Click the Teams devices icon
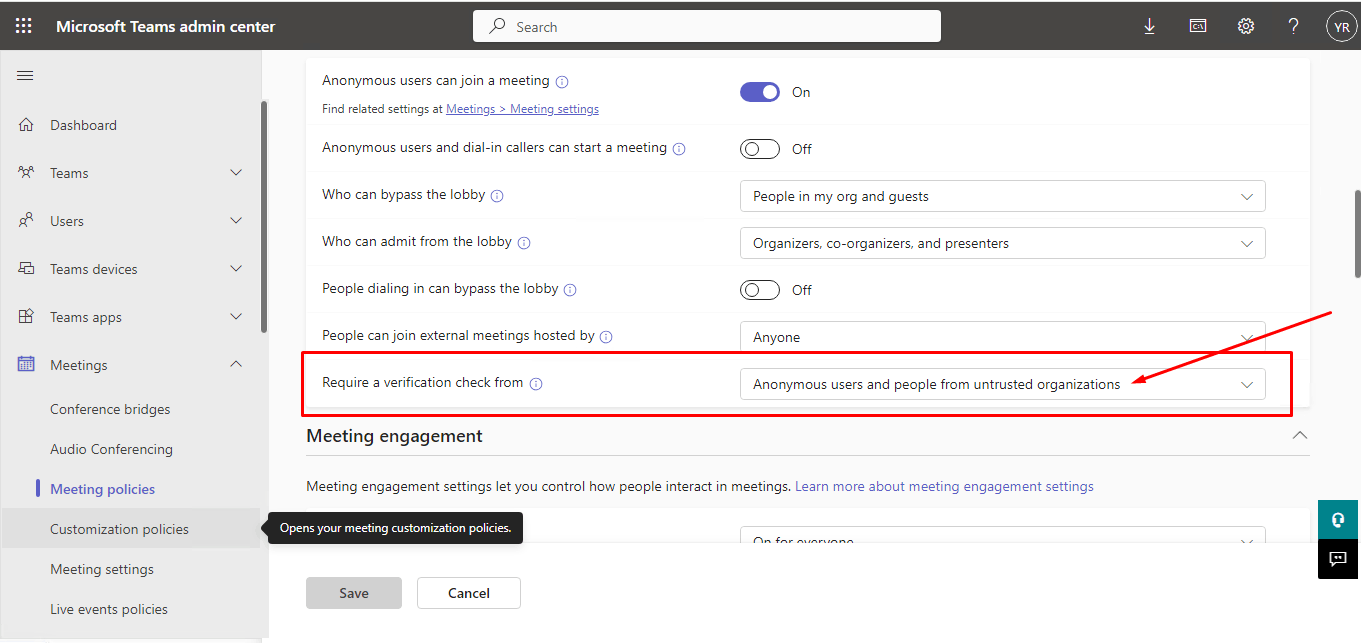This screenshot has width=1361, height=643. tap(26, 269)
